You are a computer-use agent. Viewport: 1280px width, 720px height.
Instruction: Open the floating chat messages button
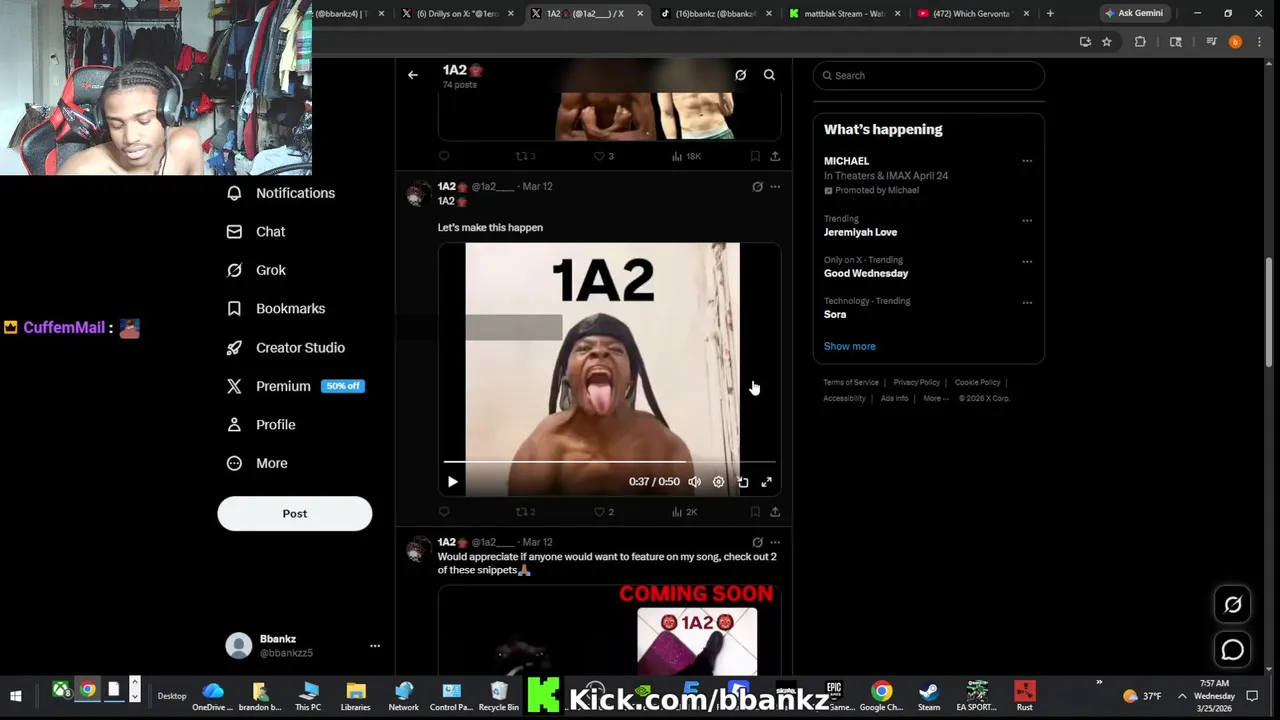(1233, 650)
